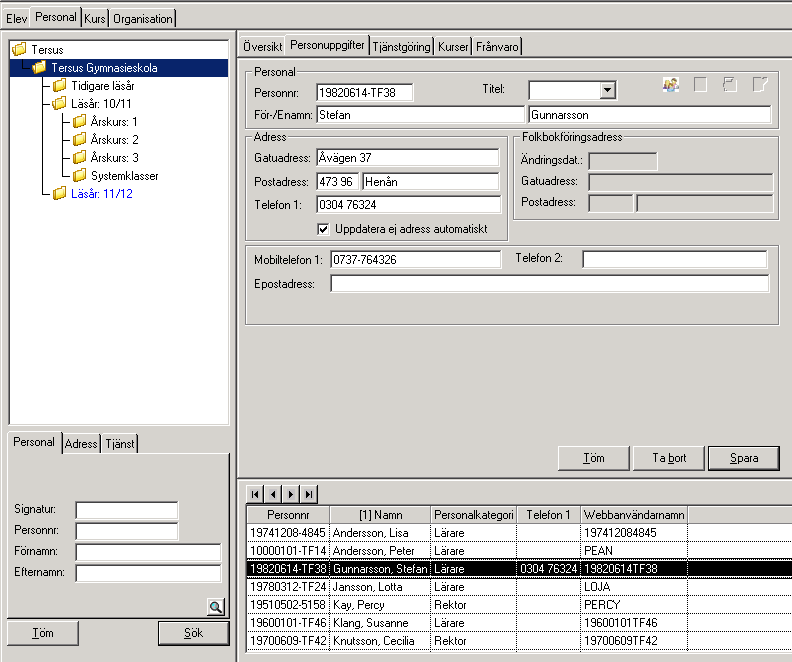Click the Webbanvändarnamn column header
The height and width of the screenshot is (662, 792).
tap(634, 515)
